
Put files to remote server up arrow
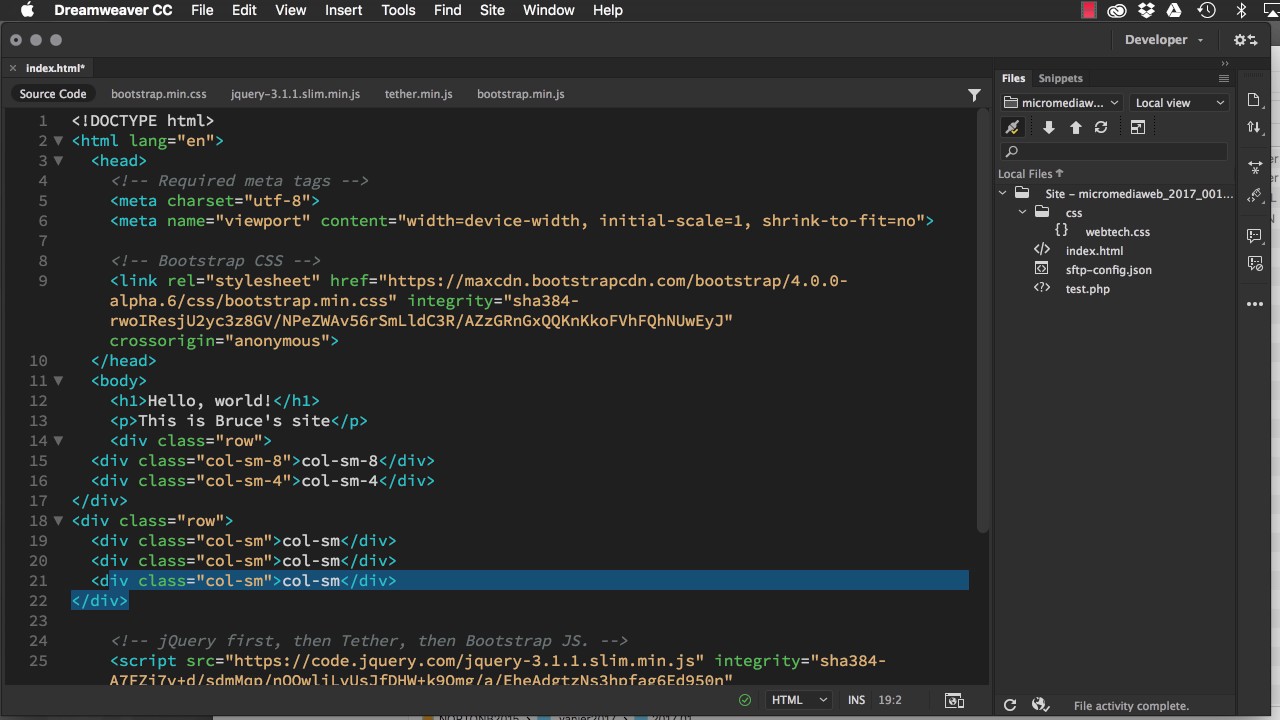tap(1075, 127)
